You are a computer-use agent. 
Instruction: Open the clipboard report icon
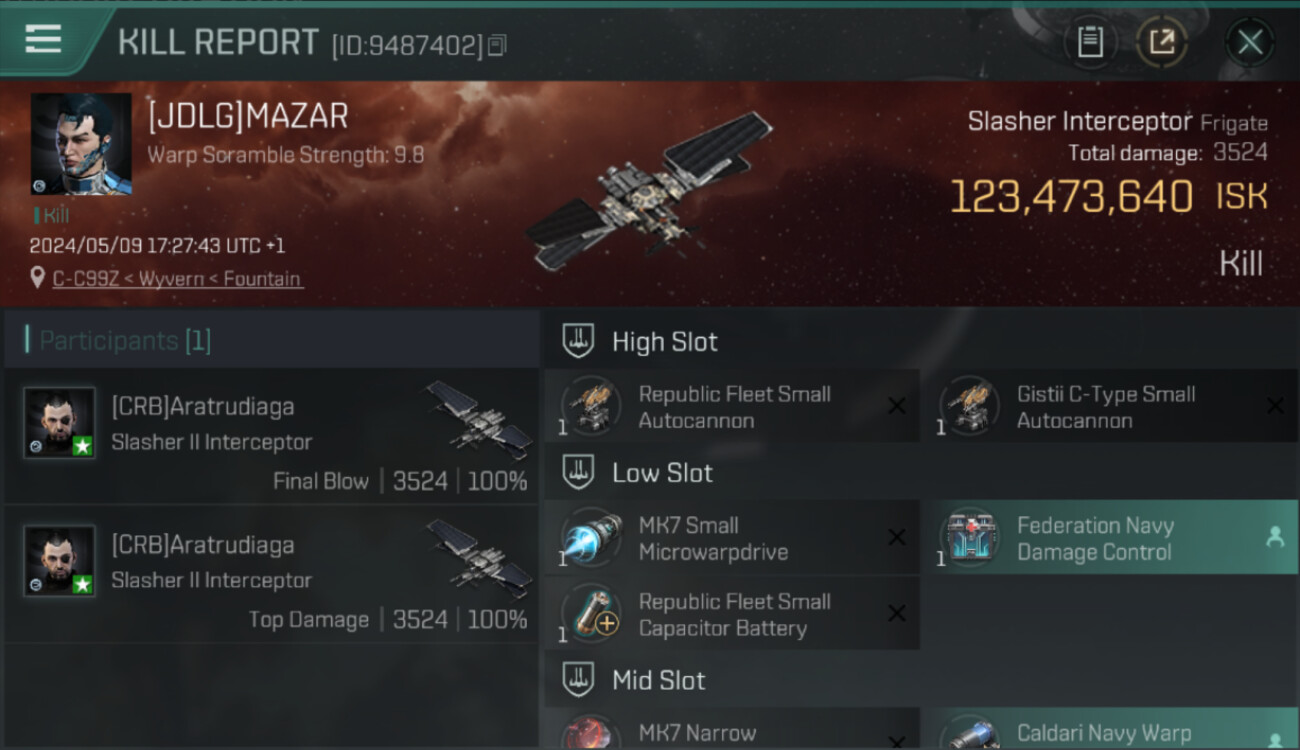pos(1090,42)
